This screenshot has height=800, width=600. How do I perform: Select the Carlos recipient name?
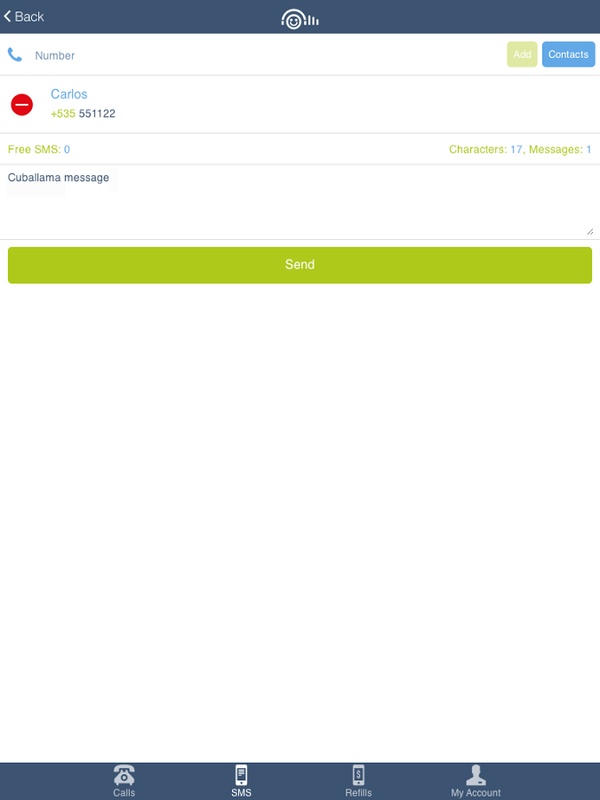tap(69, 94)
